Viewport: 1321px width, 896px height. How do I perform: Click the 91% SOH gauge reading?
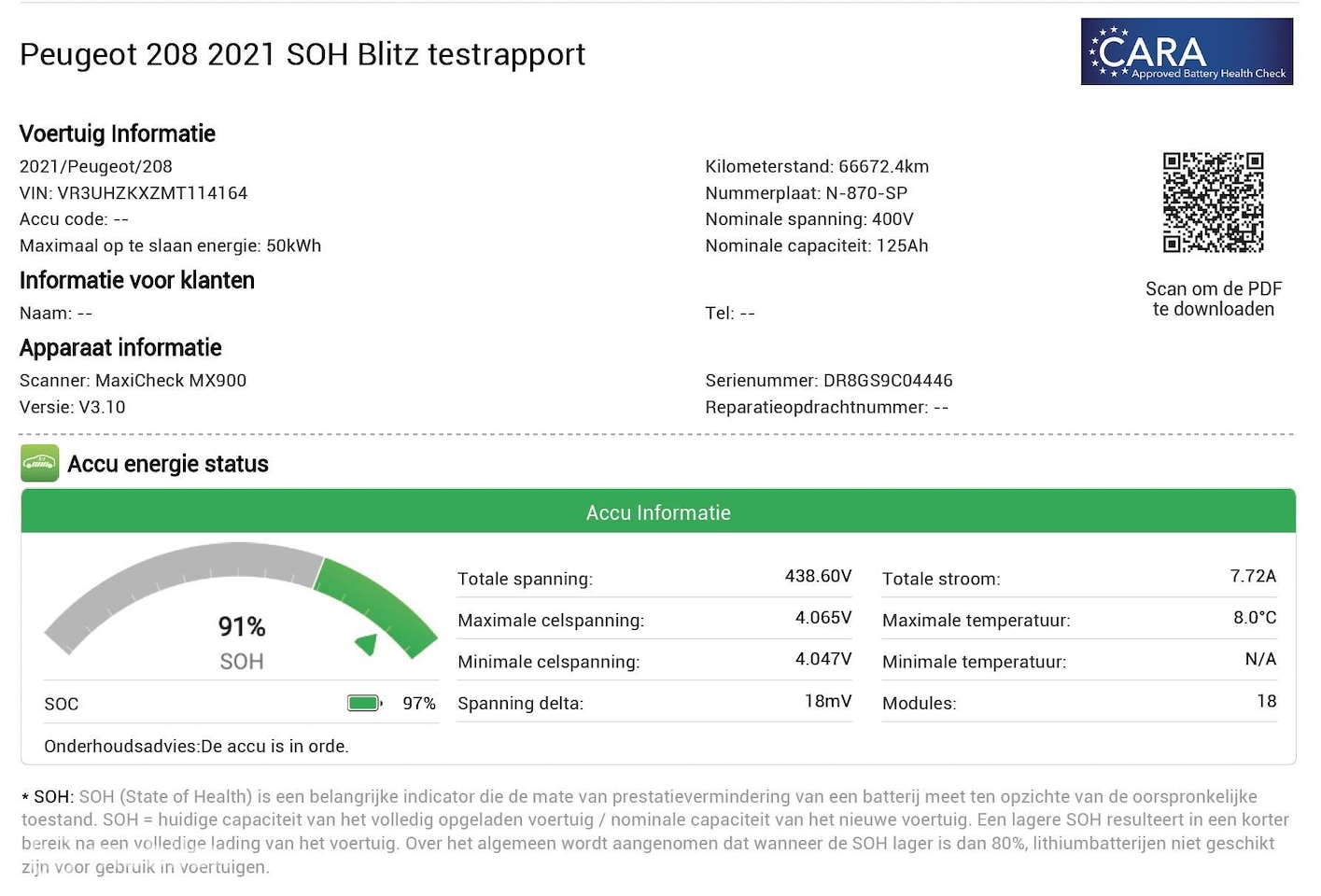coord(242,626)
